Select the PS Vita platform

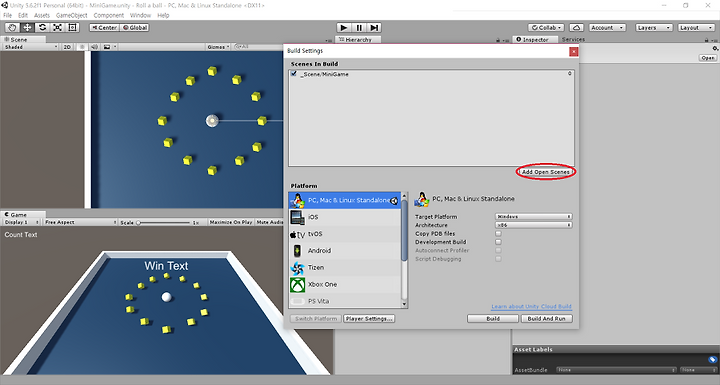[x=345, y=301]
